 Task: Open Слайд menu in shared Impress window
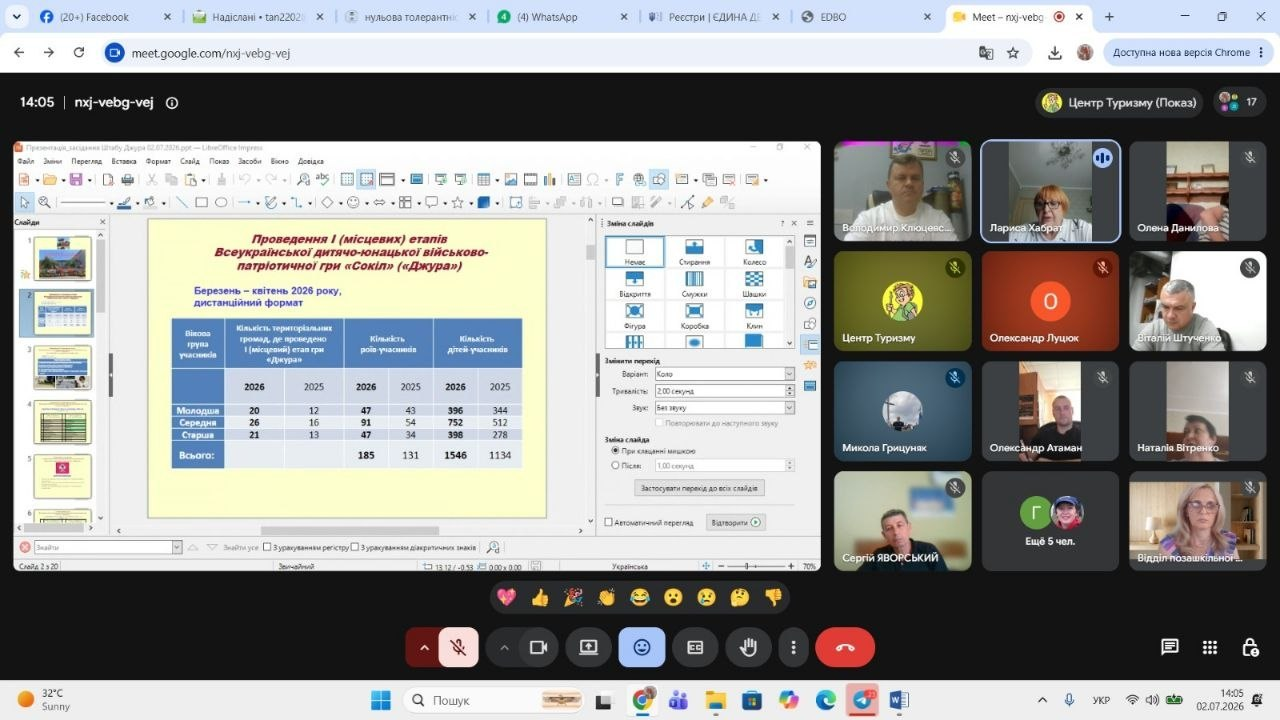(190, 161)
